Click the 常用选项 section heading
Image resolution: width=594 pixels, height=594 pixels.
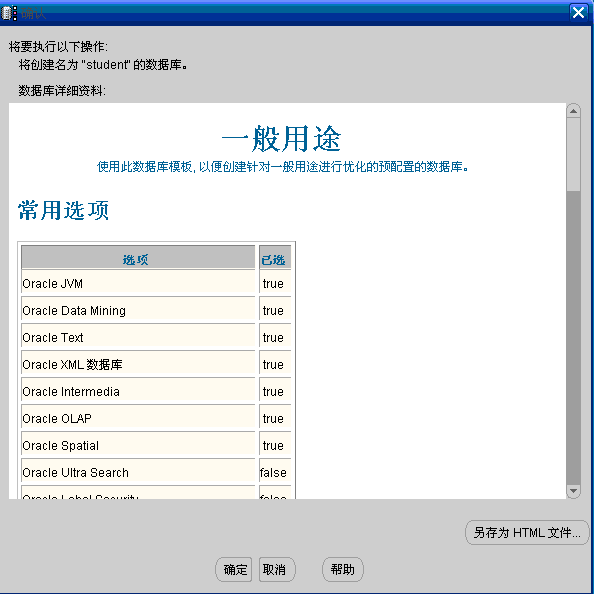point(63,210)
